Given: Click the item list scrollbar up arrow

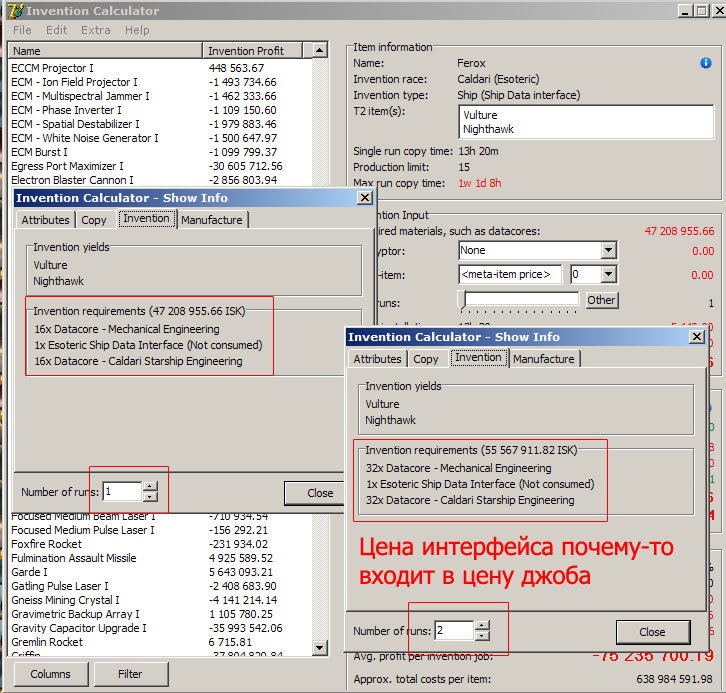Looking at the screenshot, I should tap(319, 50).
